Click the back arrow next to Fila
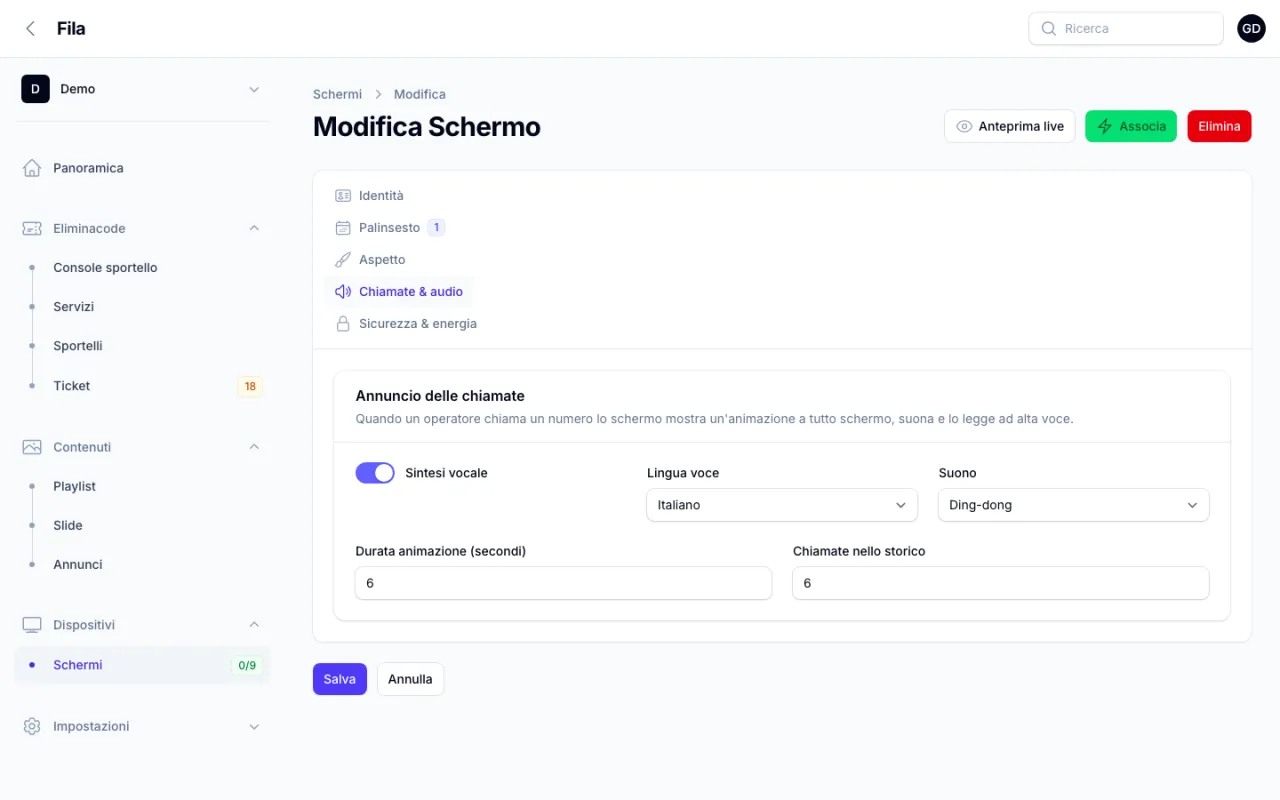Viewport: 1280px width, 800px height. [x=30, y=29]
